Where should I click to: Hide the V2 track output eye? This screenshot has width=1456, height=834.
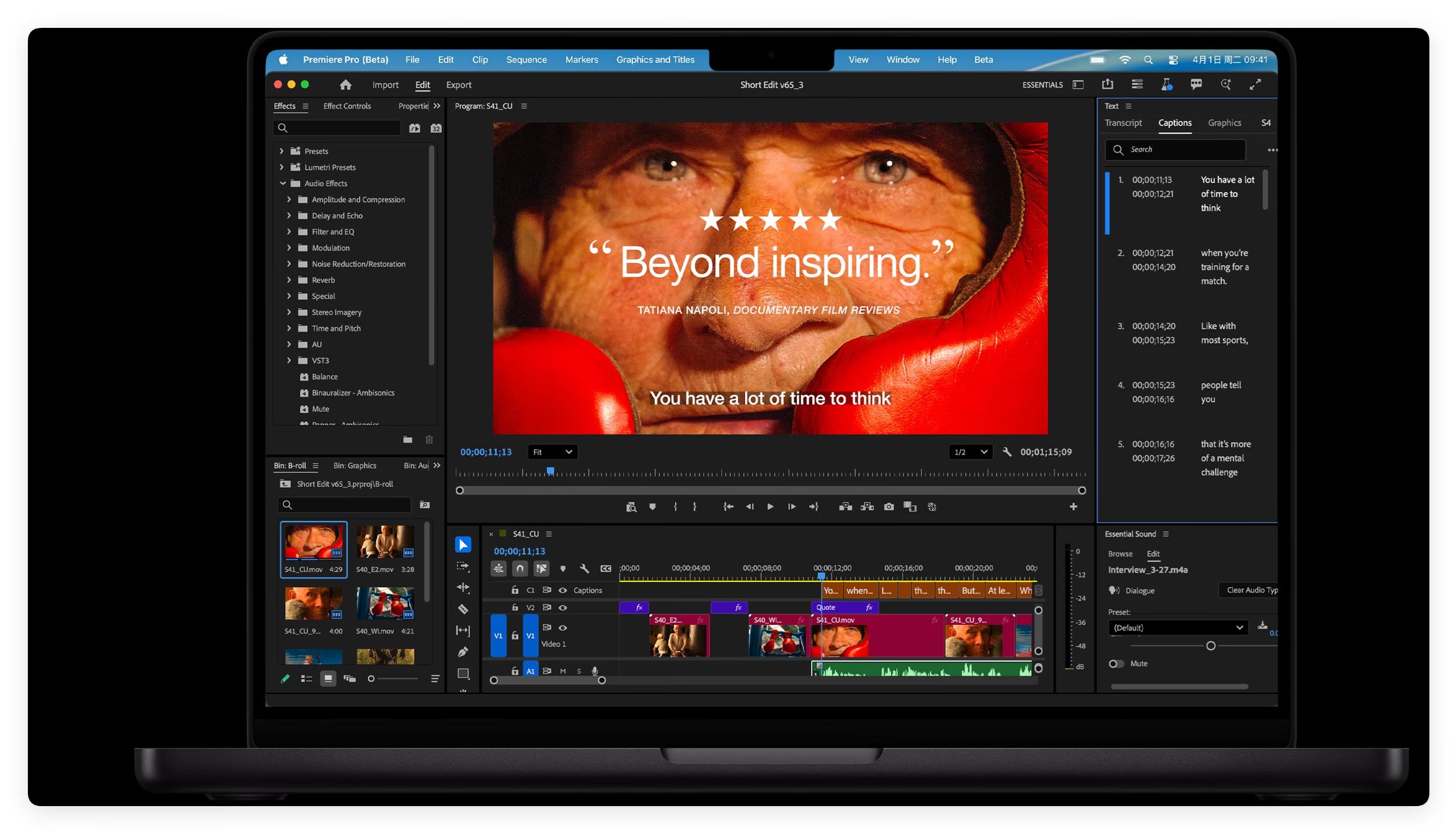[x=562, y=607]
